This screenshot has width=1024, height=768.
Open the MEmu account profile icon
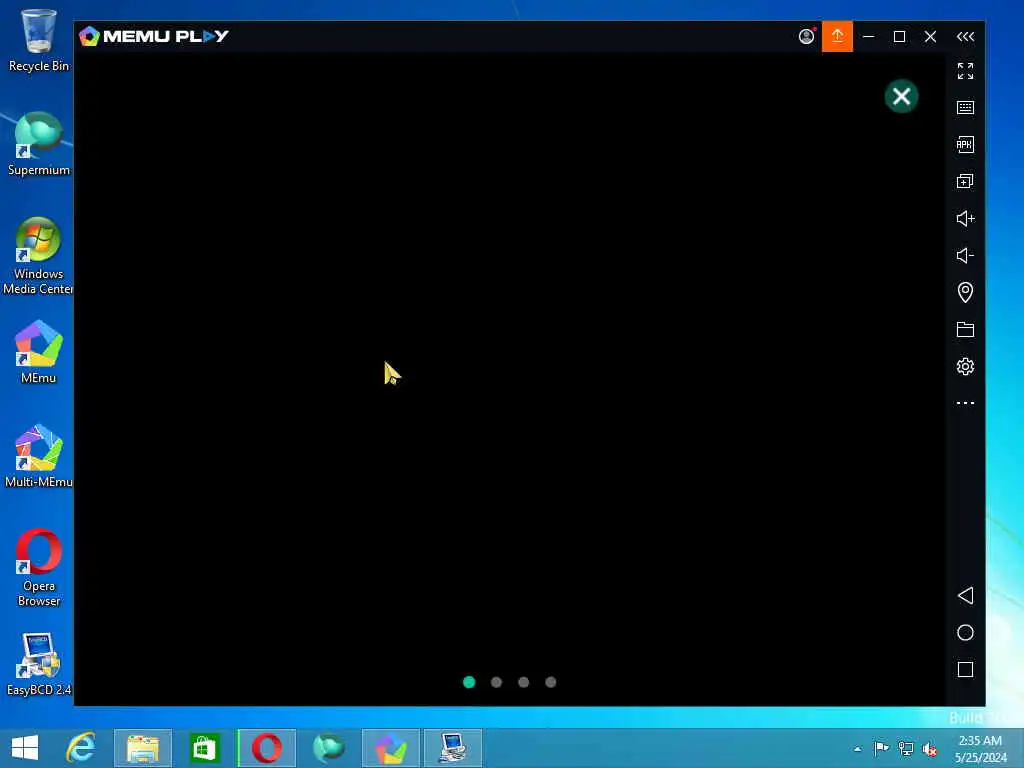(807, 37)
